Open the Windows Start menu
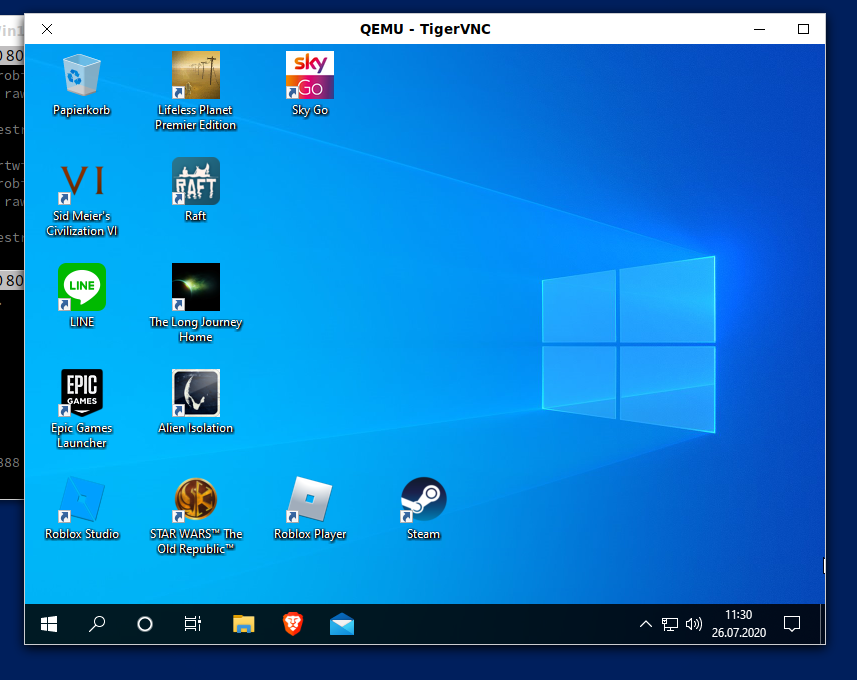Screen dimensions: 857x680 tap(49, 624)
